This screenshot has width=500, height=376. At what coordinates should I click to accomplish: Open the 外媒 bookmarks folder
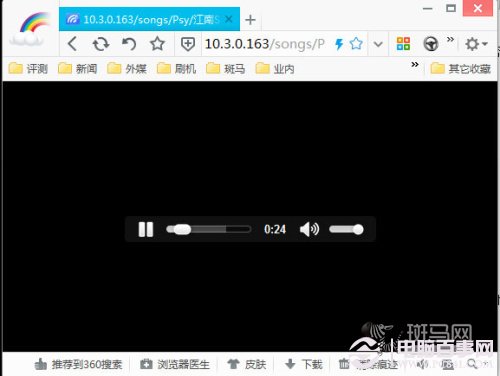[127, 69]
